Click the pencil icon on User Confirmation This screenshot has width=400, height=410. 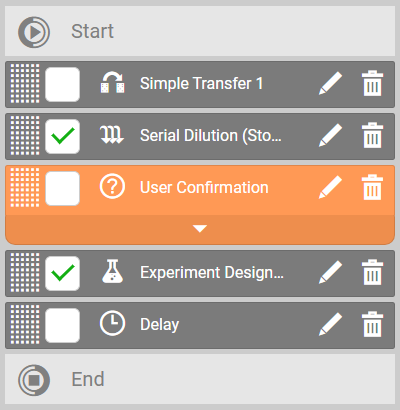330,187
